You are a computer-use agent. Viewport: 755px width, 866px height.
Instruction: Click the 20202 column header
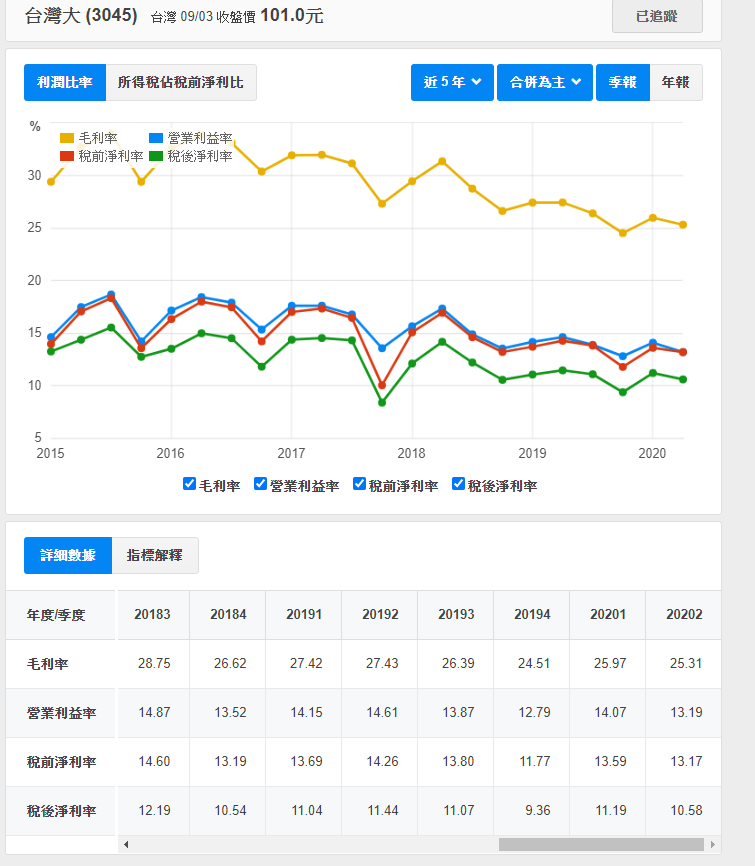tap(684, 615)
